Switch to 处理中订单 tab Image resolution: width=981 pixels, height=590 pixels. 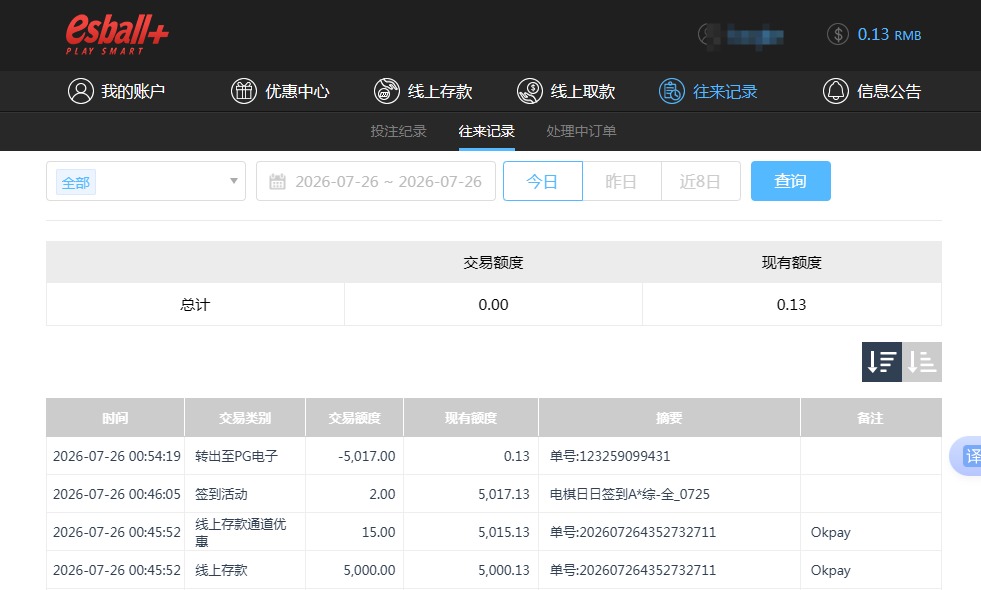coord(581,131)
